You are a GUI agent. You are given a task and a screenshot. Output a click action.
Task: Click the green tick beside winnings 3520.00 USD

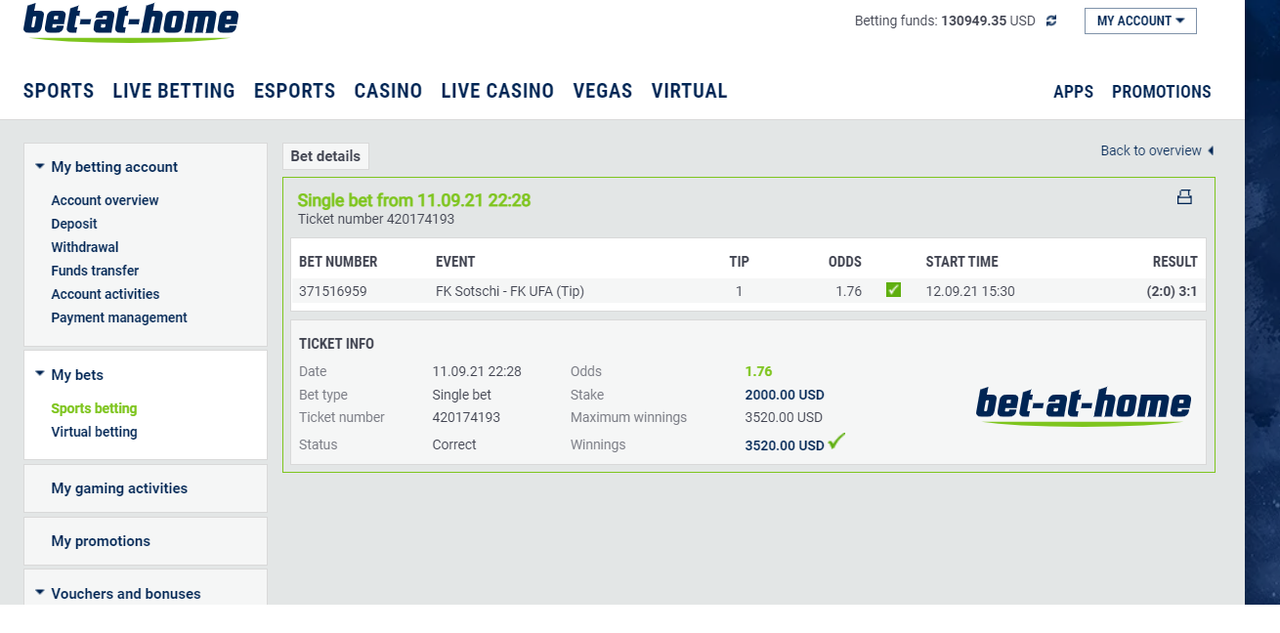click(837, 440)
